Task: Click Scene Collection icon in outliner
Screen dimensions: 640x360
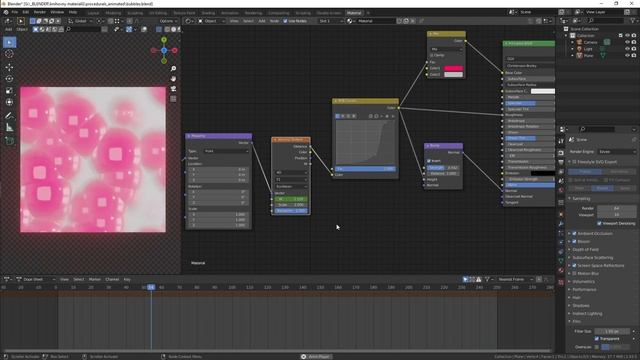Action: 566,29
